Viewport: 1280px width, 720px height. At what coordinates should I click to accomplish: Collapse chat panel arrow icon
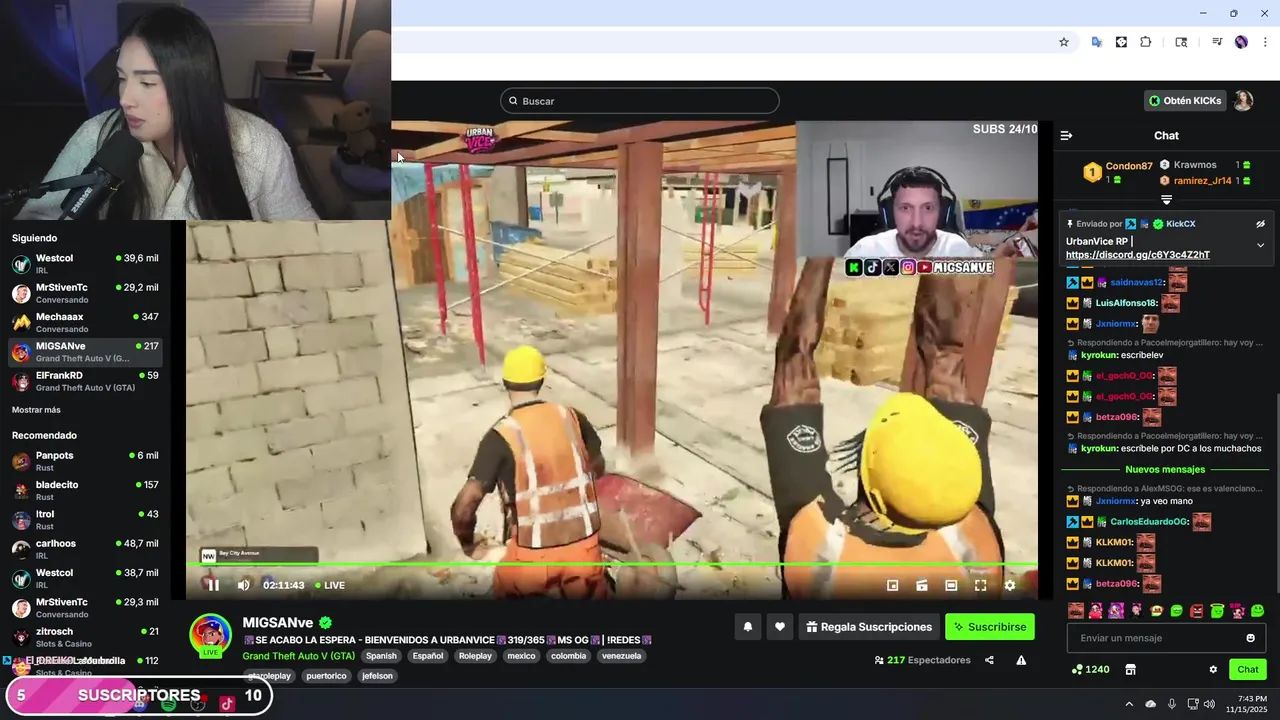(1066, 135)
